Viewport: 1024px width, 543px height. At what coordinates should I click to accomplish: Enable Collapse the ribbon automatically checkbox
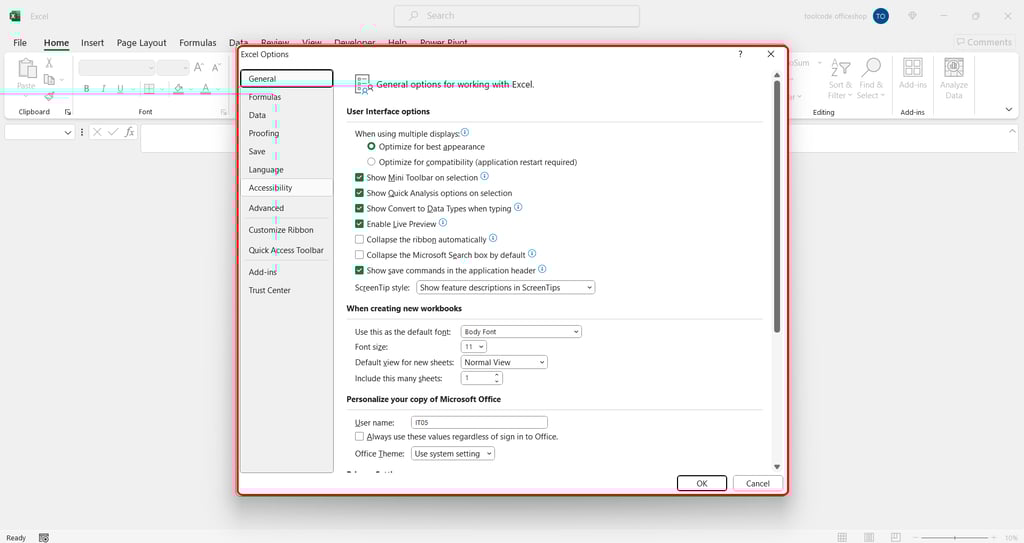click(359, 240)
